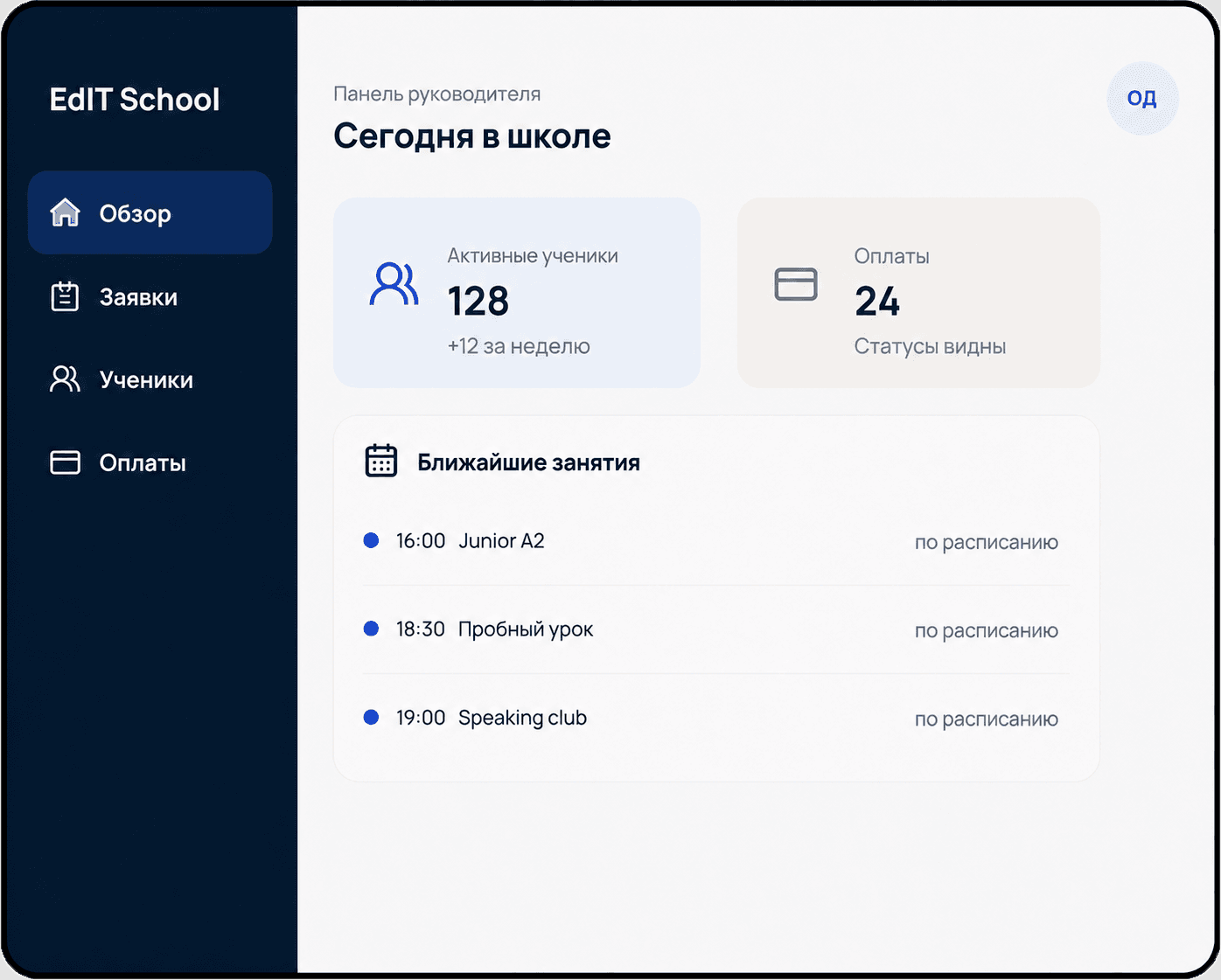Click the 24 payments value
This screenshot has width=1221, height=980.
[877, 301]
